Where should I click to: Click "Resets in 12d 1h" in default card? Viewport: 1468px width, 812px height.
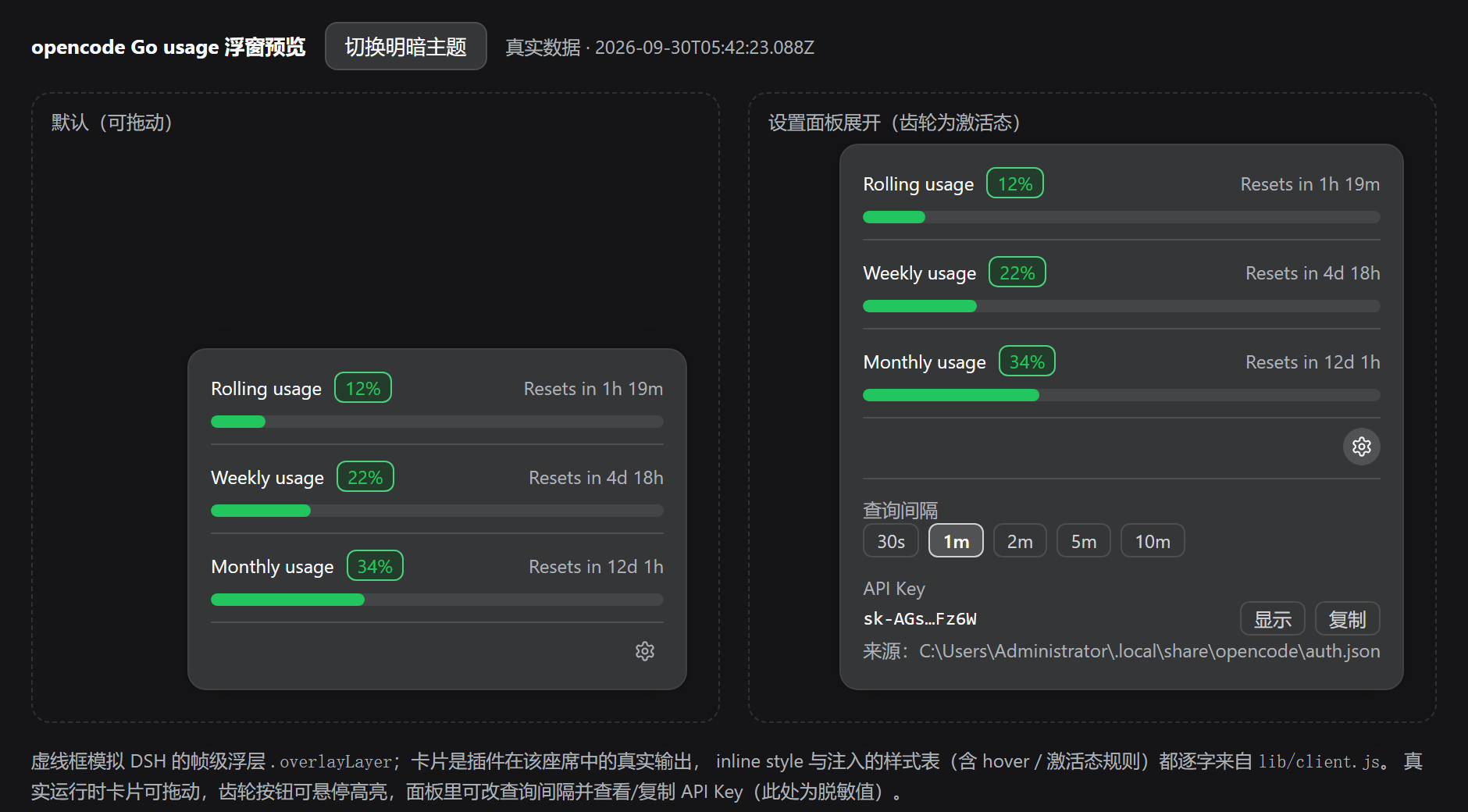coord(596,567)
